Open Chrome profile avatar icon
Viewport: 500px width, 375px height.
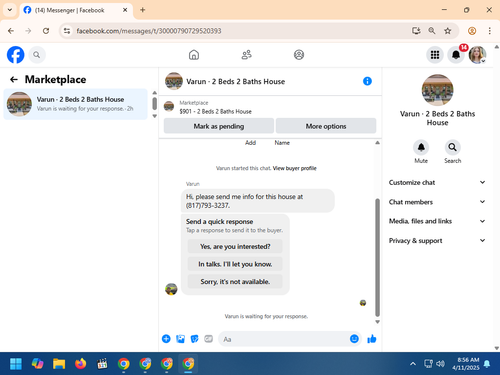472,31
